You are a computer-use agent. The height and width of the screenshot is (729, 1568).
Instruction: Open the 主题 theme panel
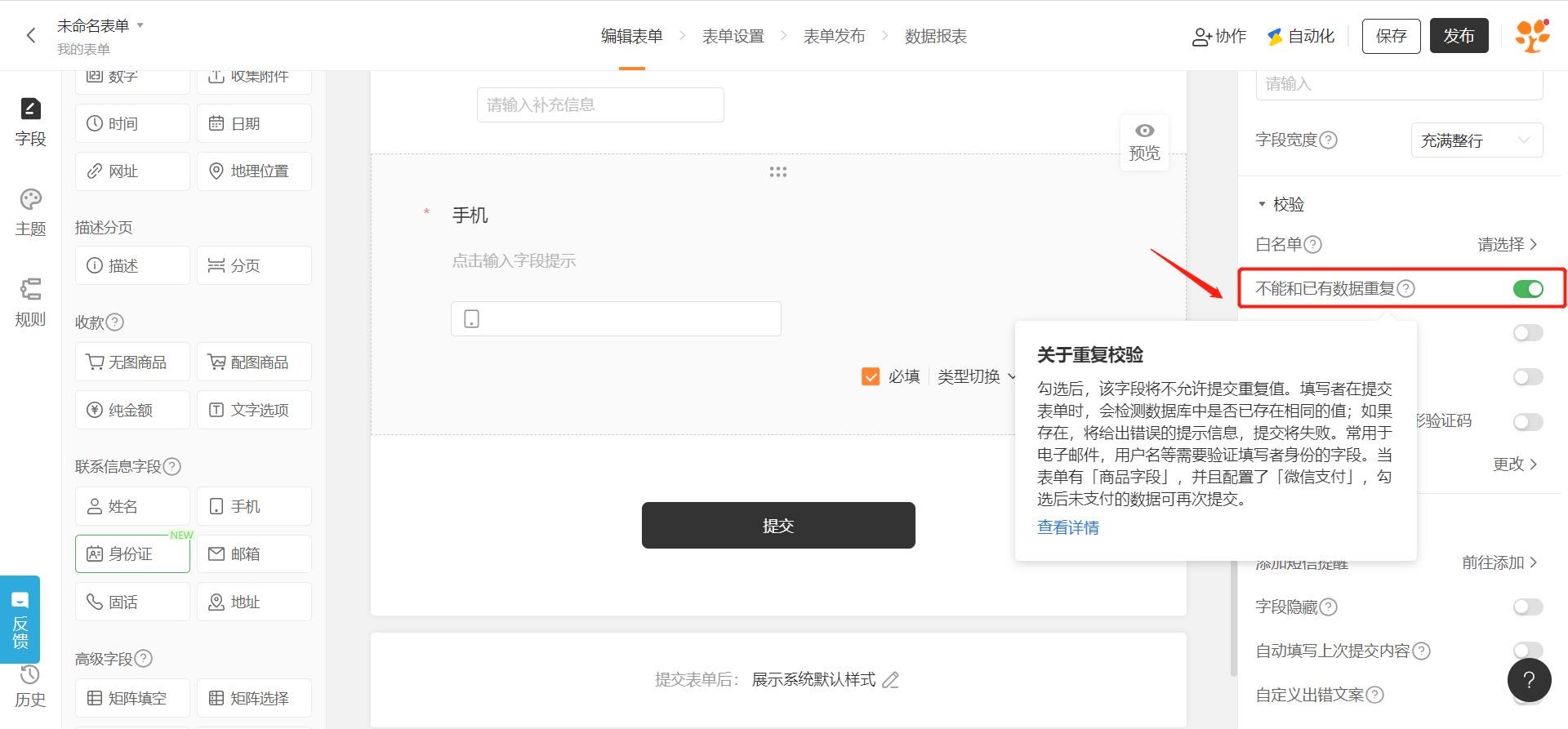click(x=30, y=212)
